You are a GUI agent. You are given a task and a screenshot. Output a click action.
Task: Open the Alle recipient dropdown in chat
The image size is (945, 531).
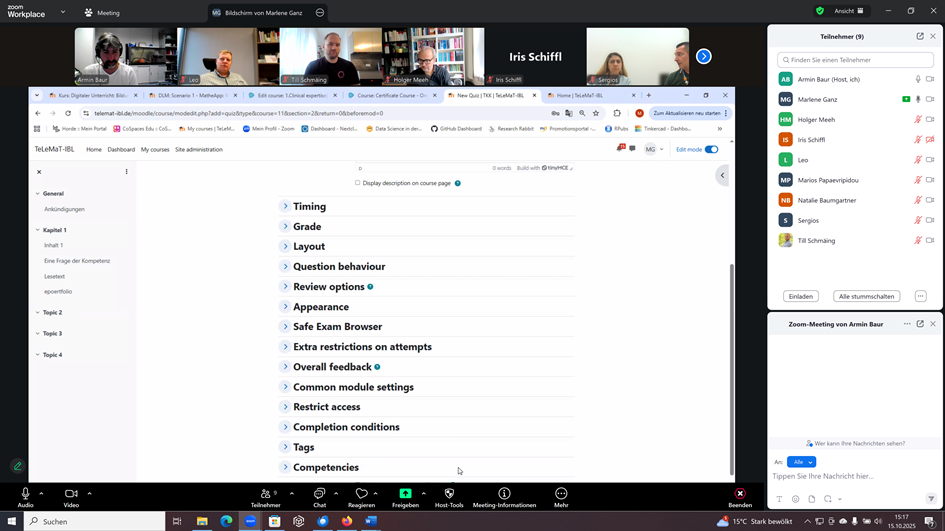pyautogui.click(x=801, y=462)
